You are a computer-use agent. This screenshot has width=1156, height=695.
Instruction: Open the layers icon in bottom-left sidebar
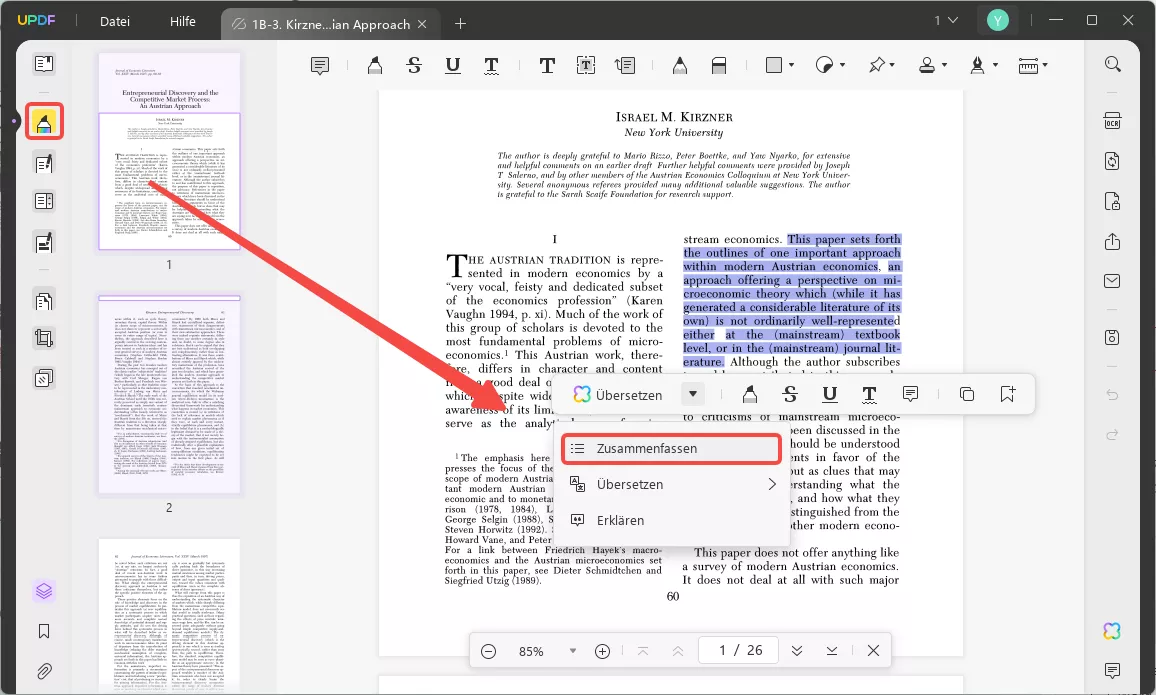coord(43,591)
